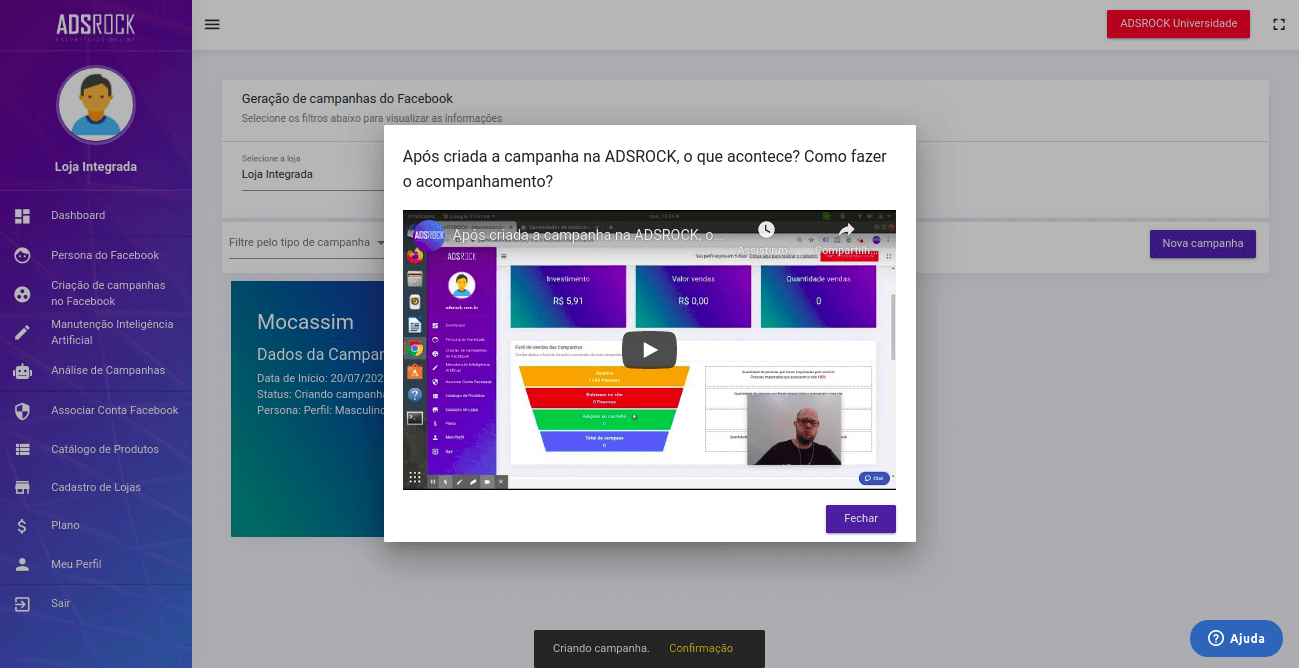
Task: Toggle fullscreen mode icon
Action: point(1278,24)
